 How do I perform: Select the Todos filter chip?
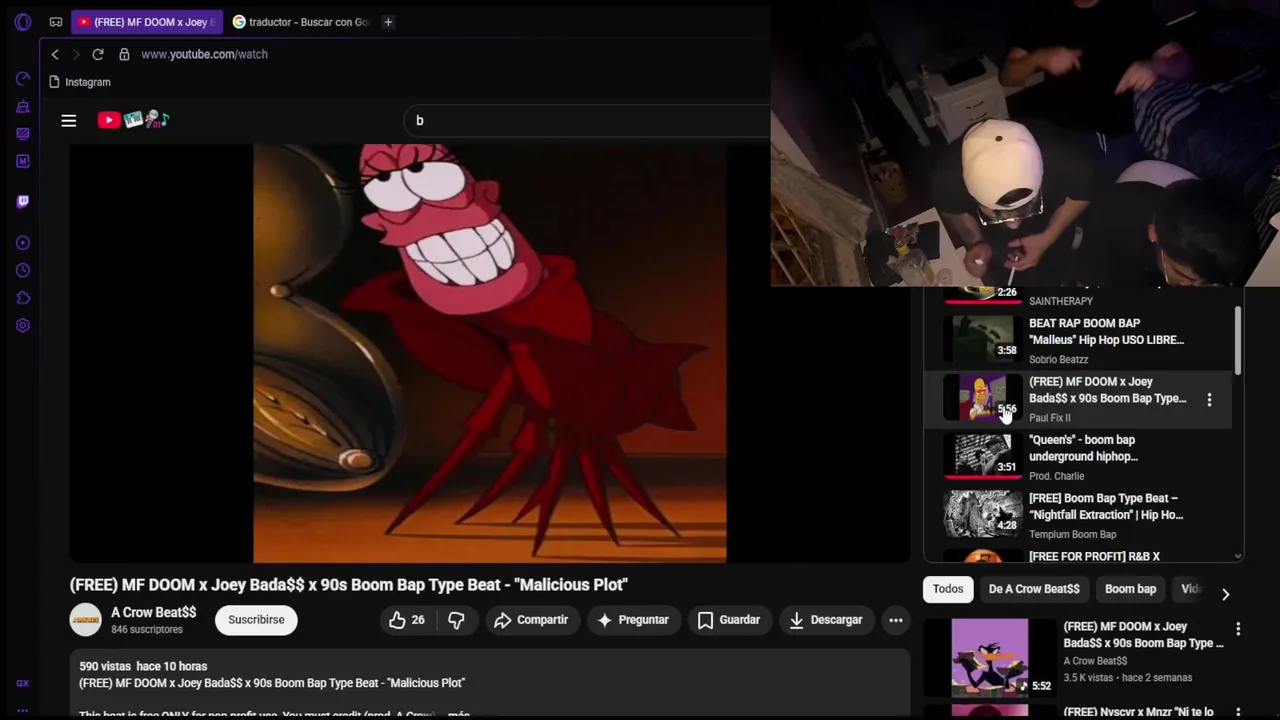(x=948, y=589)
